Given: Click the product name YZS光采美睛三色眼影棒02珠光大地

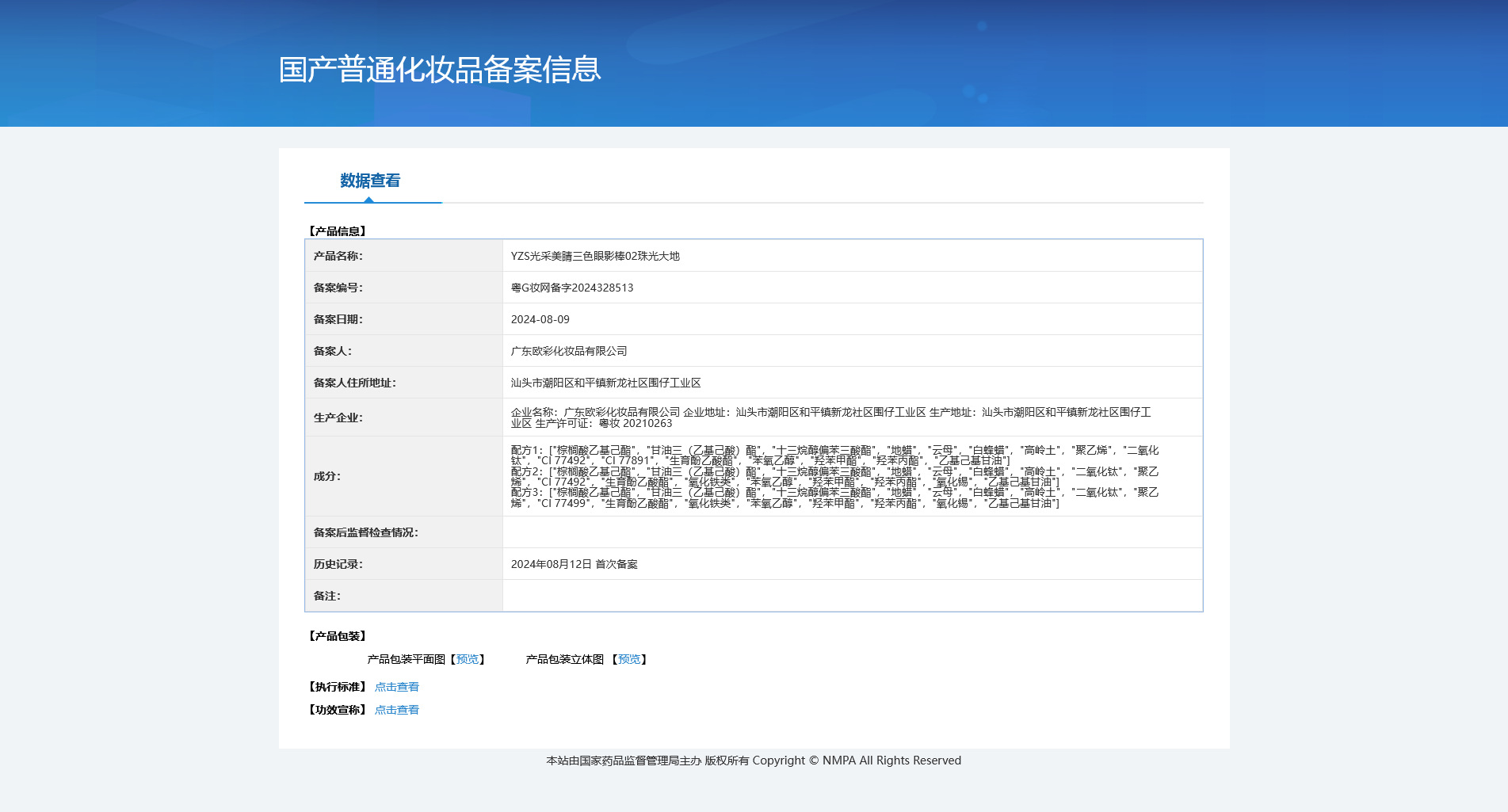Looking at the screenshot, I should [x=595, y=256].
